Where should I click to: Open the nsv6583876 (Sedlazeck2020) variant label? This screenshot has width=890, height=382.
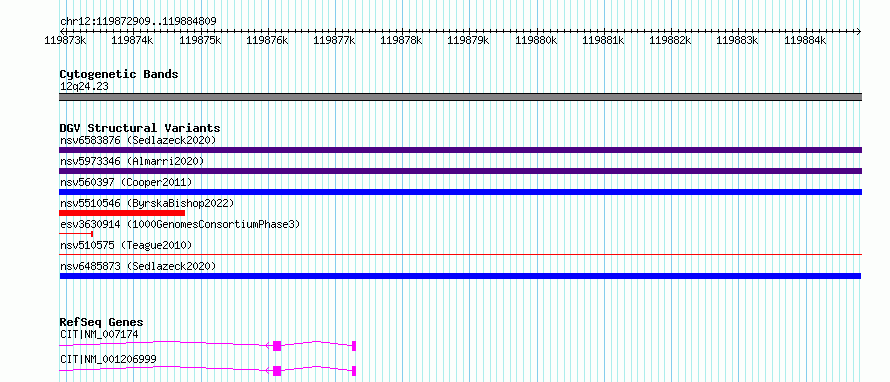[138, 140]
